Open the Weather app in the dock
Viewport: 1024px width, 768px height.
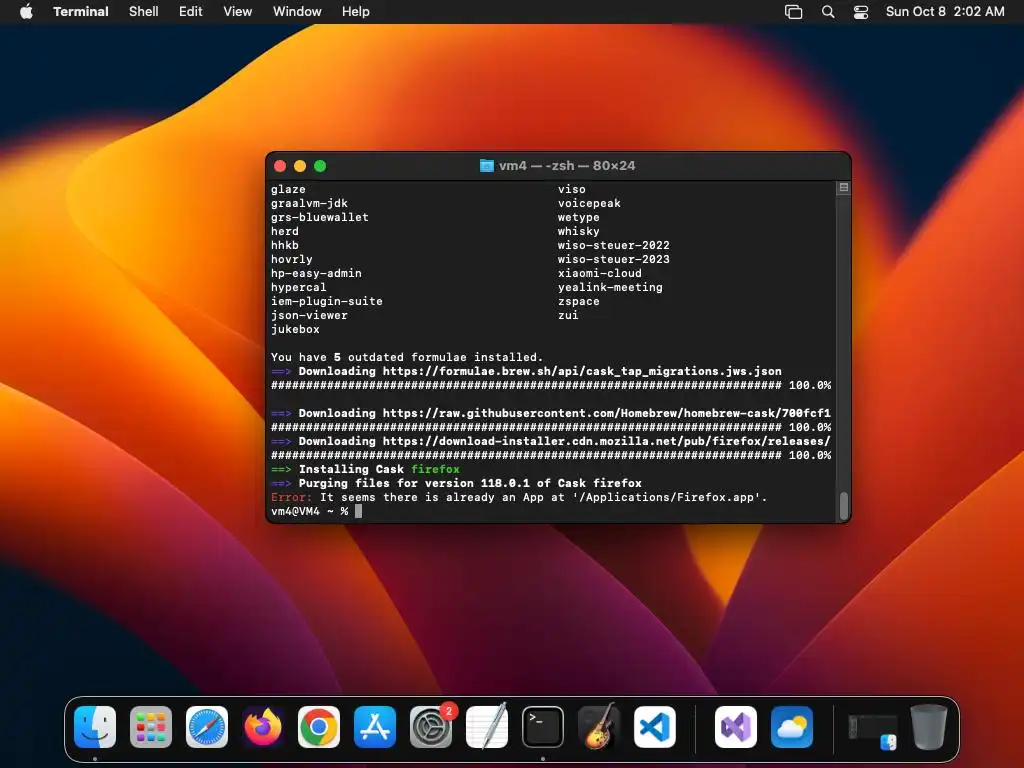point(792,727)
